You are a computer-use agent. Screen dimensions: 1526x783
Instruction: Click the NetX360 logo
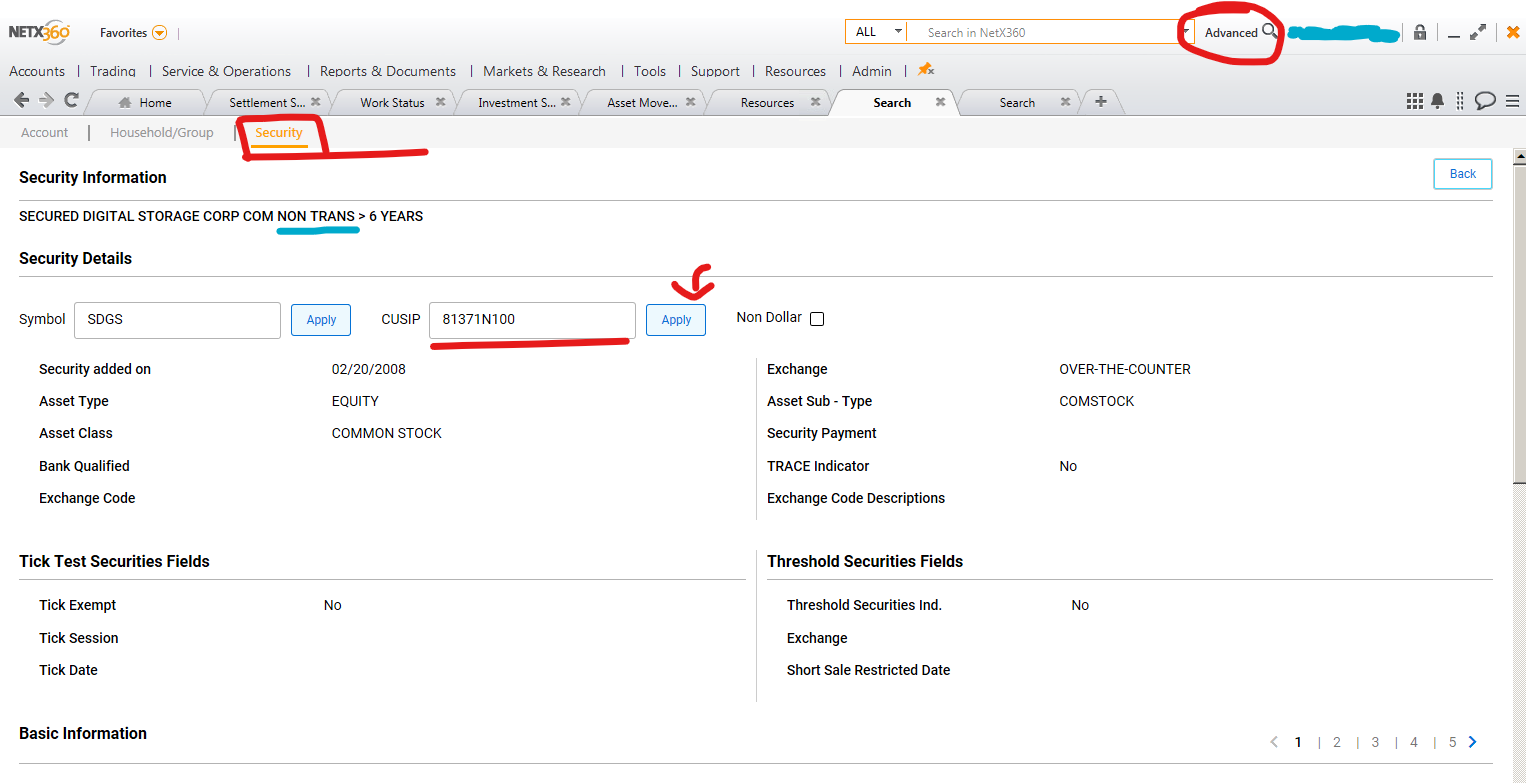pyautogui.click(x=39, y=32)
